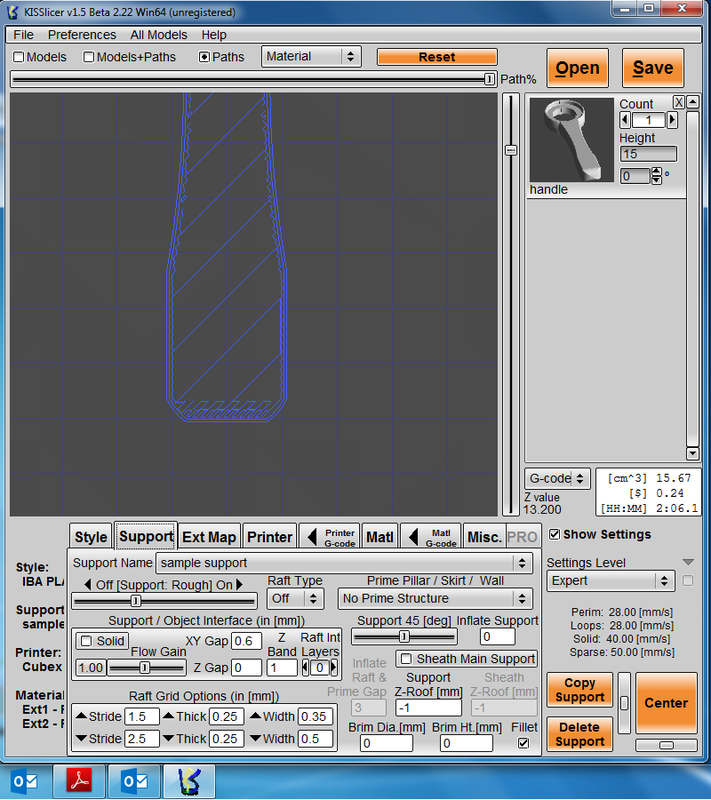Open the G-code display dropdown
The image size is (711, 800).
[557, 479]
